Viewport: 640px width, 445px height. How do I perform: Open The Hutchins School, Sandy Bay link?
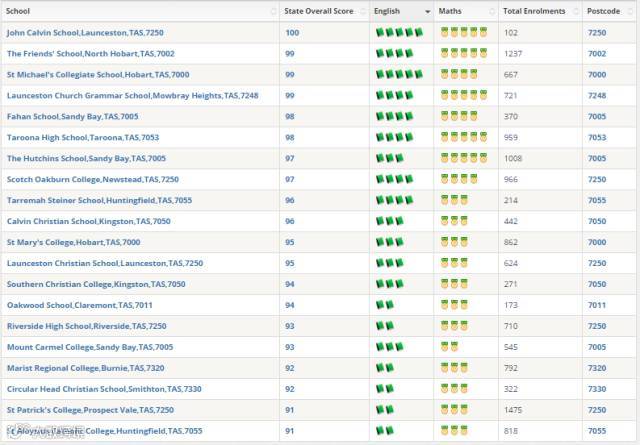point(86,158)
